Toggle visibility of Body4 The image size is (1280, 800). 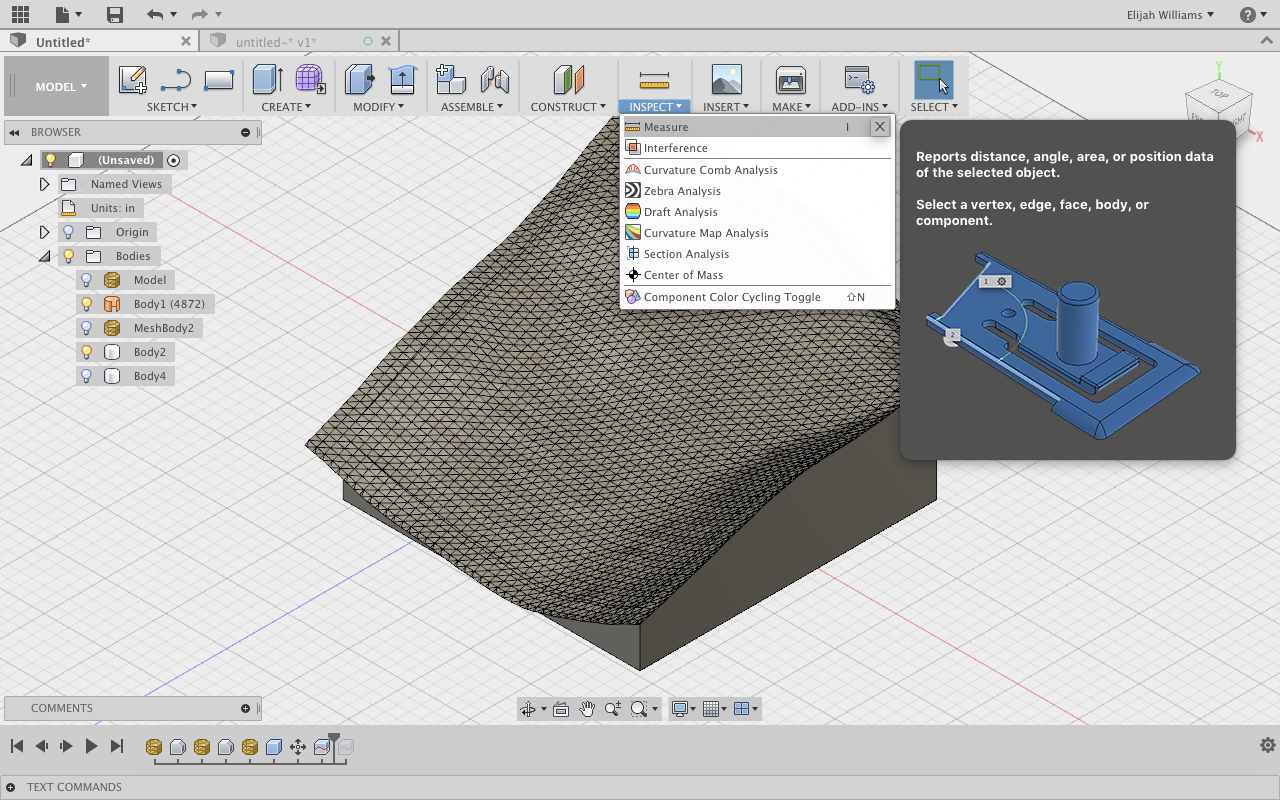[x=86, y=375]
